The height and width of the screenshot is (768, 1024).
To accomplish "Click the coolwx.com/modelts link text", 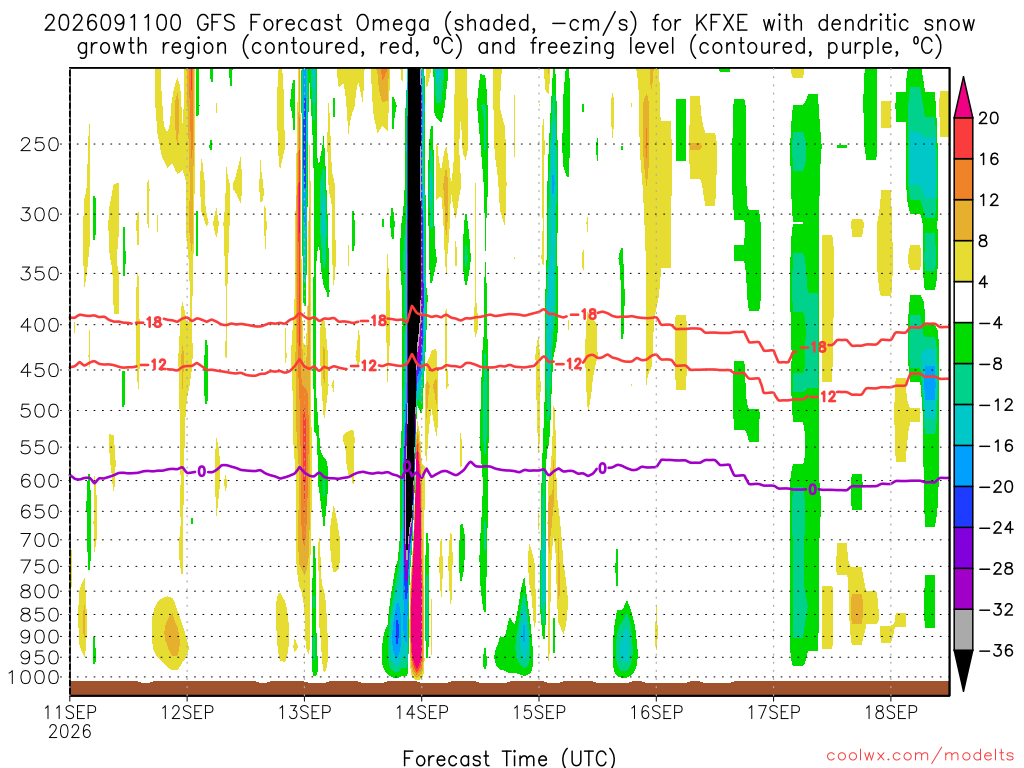I will click(920, 756).
